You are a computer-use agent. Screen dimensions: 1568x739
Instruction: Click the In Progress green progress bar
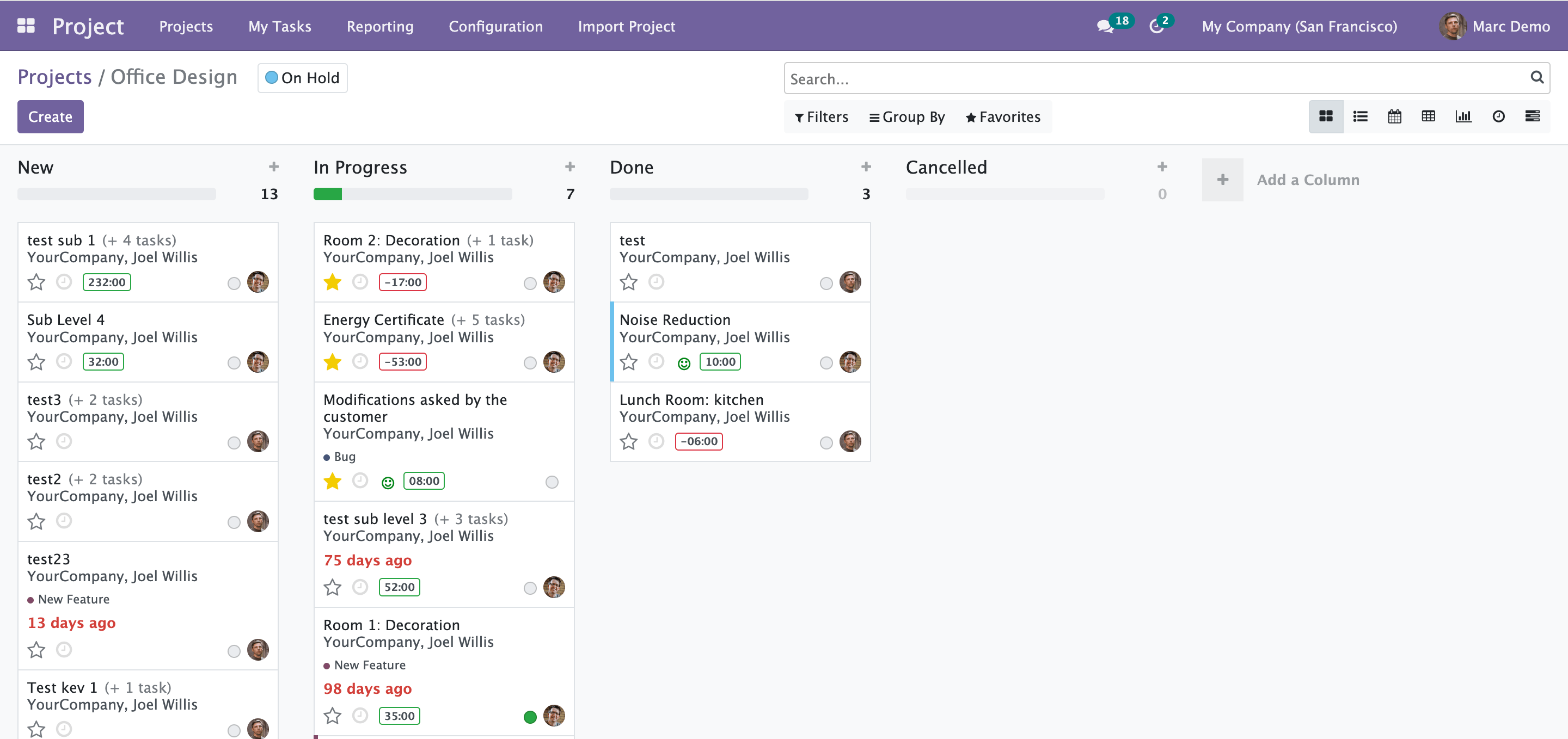pos(327,194)
